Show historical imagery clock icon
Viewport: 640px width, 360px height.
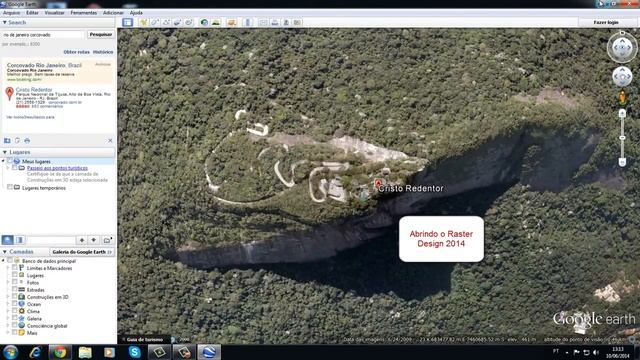[204, 22]
